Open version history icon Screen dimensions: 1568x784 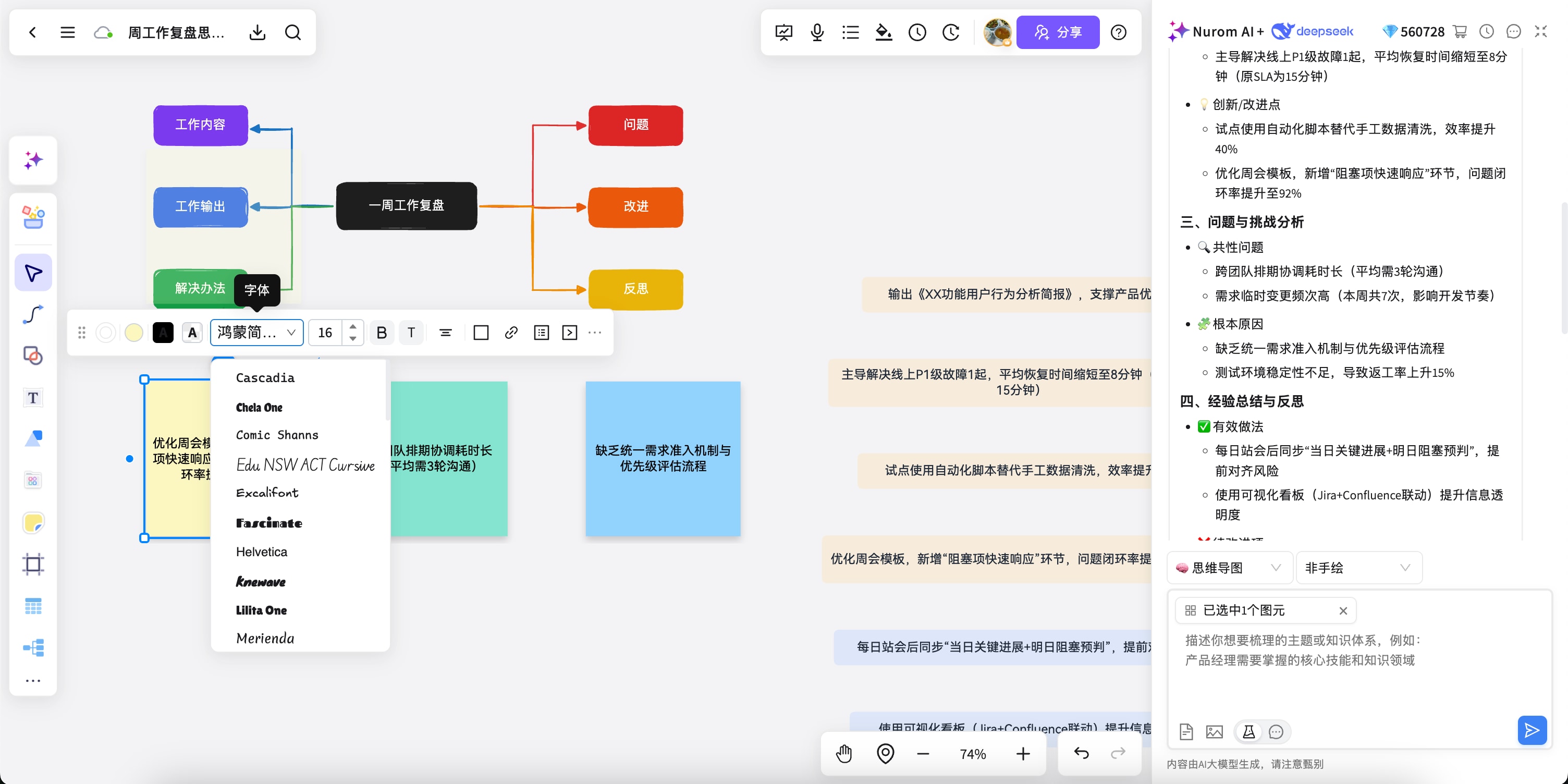tap(950, 32)
